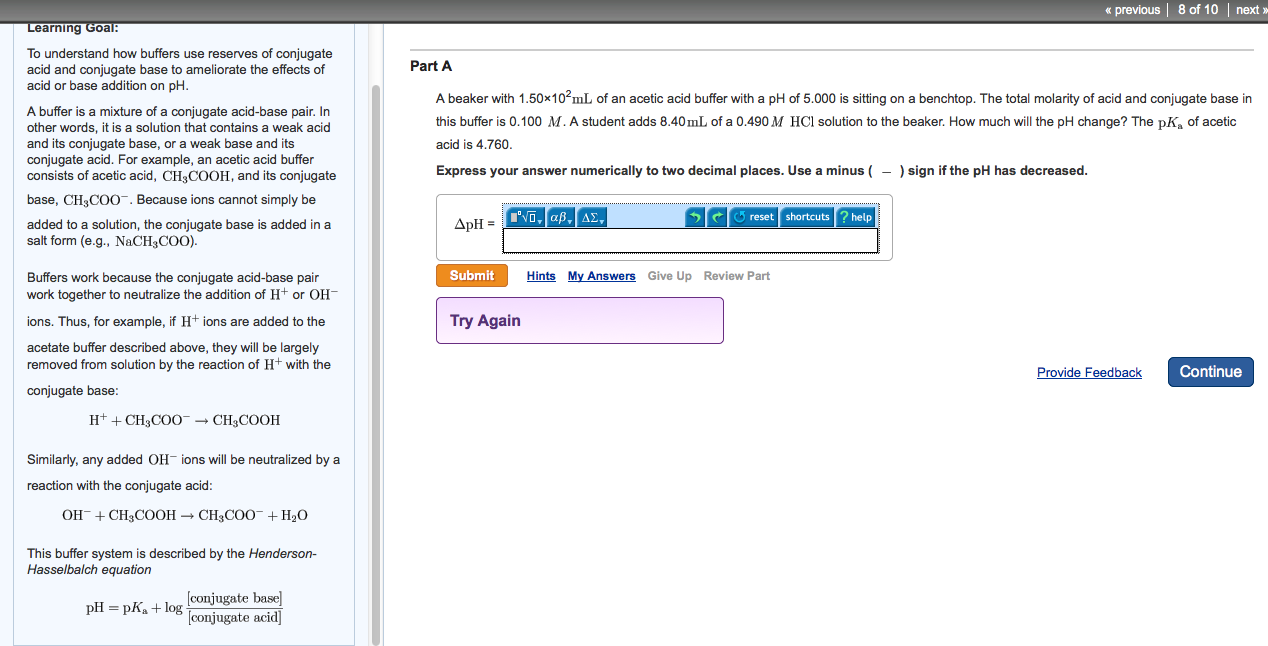The width and height of the screenshot is (1268, 646).
Task: Submit the answer
Action: [x=472, y=276]
